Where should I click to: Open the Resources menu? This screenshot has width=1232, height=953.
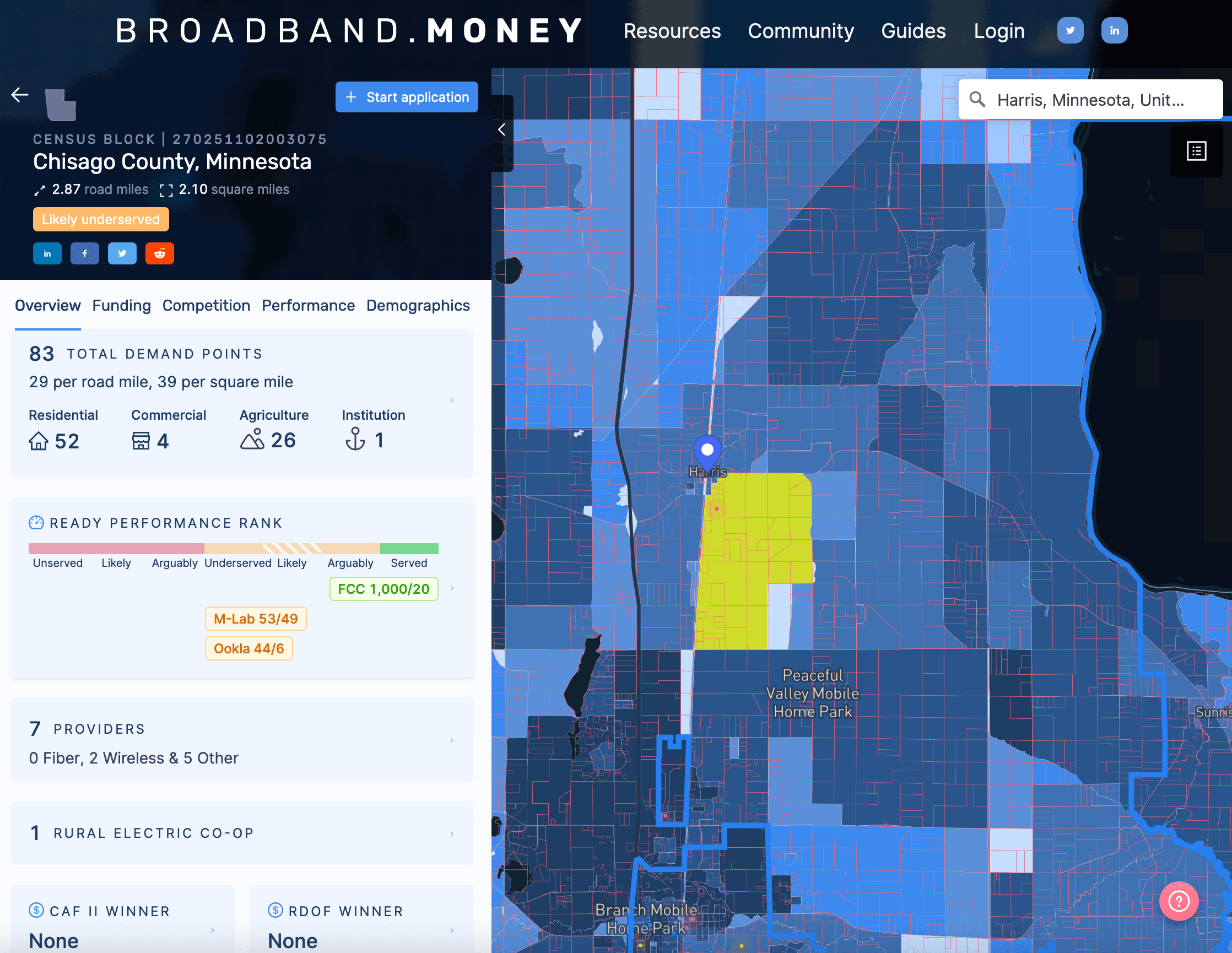pyautogui.click(x=672, y=31)
